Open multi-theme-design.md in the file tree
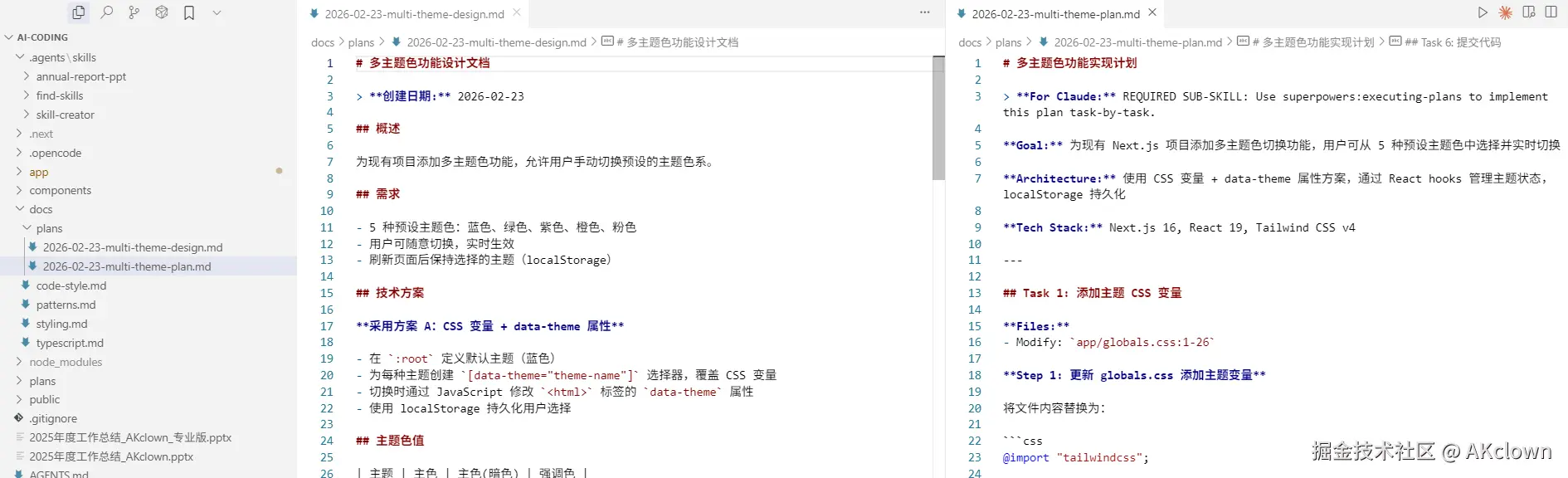1568x478 pixels. pyautogui.click(x=133, y=247)
